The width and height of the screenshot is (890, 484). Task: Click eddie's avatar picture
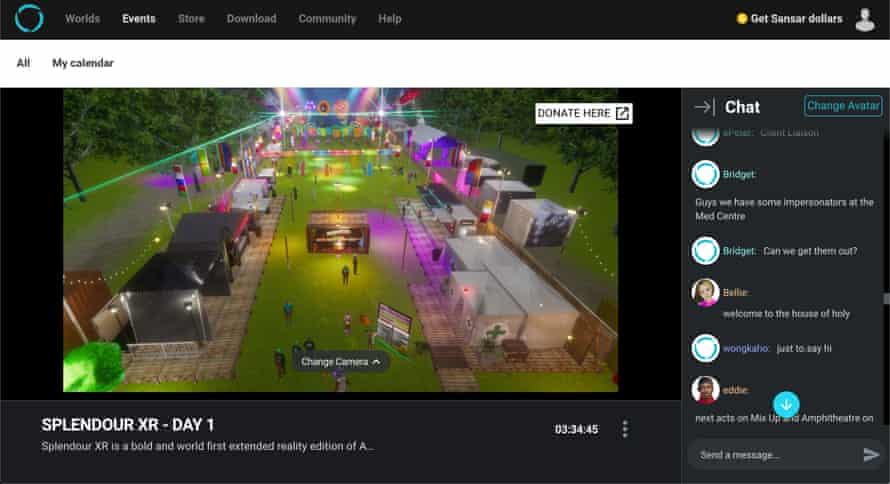(x=706, y=390)
